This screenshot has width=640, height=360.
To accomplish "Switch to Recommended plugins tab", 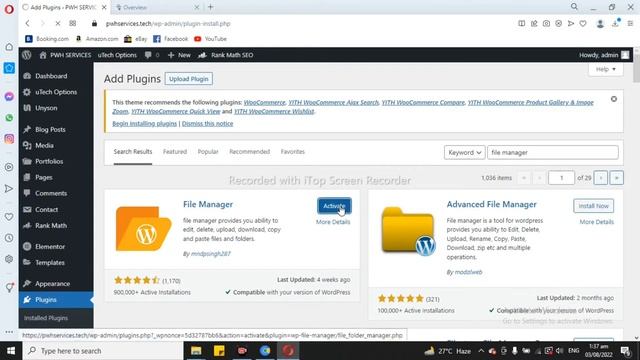I will (x=249, y=151).
